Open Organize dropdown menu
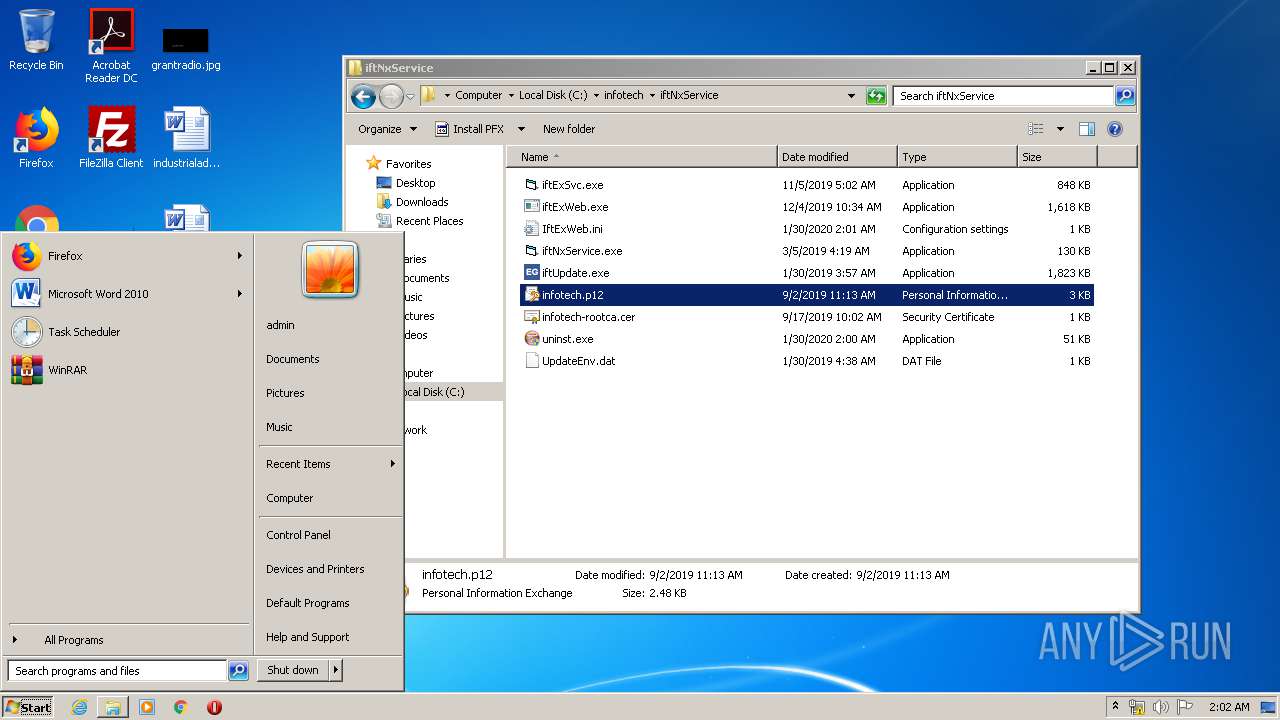 click(x=387, y=129)
